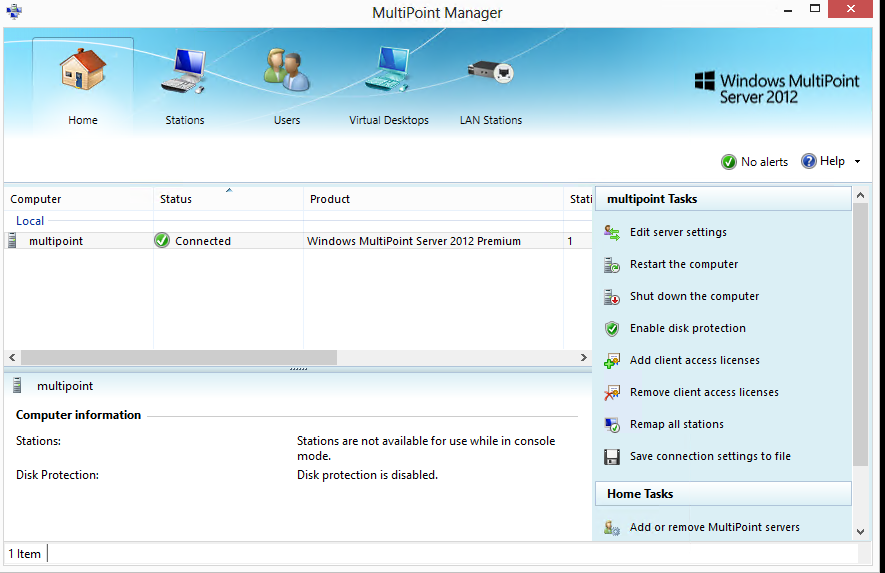Click Remap all stations link
Screen dimensions: 885x573
click(x=677, y=424)
